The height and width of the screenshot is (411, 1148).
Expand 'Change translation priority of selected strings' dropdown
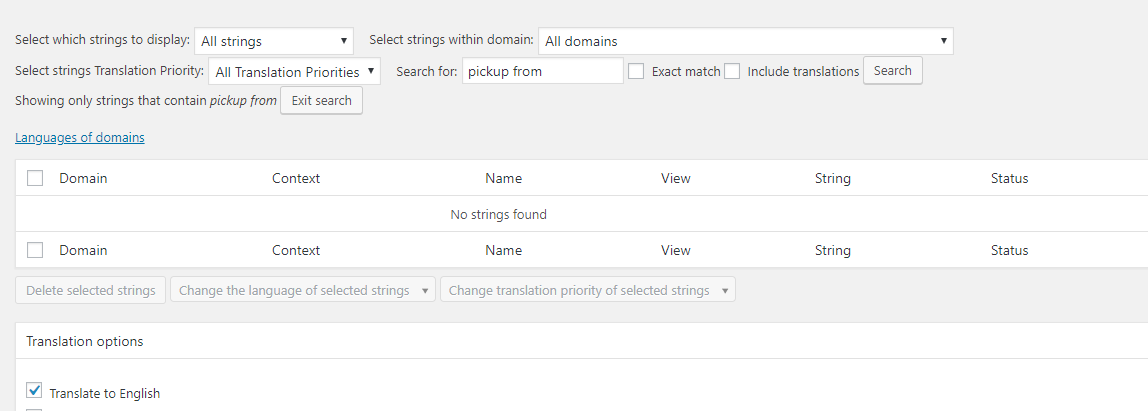tap(588, 290)
